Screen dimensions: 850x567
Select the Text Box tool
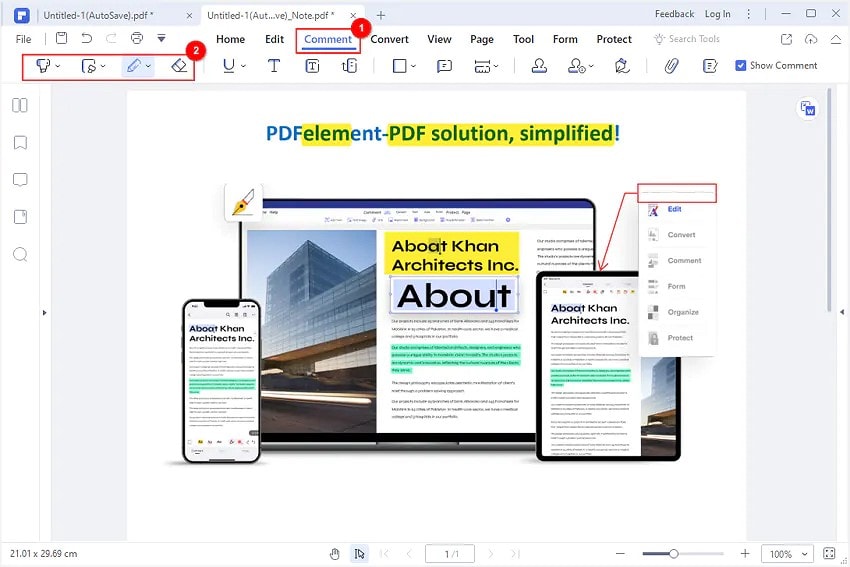point(312,66)
